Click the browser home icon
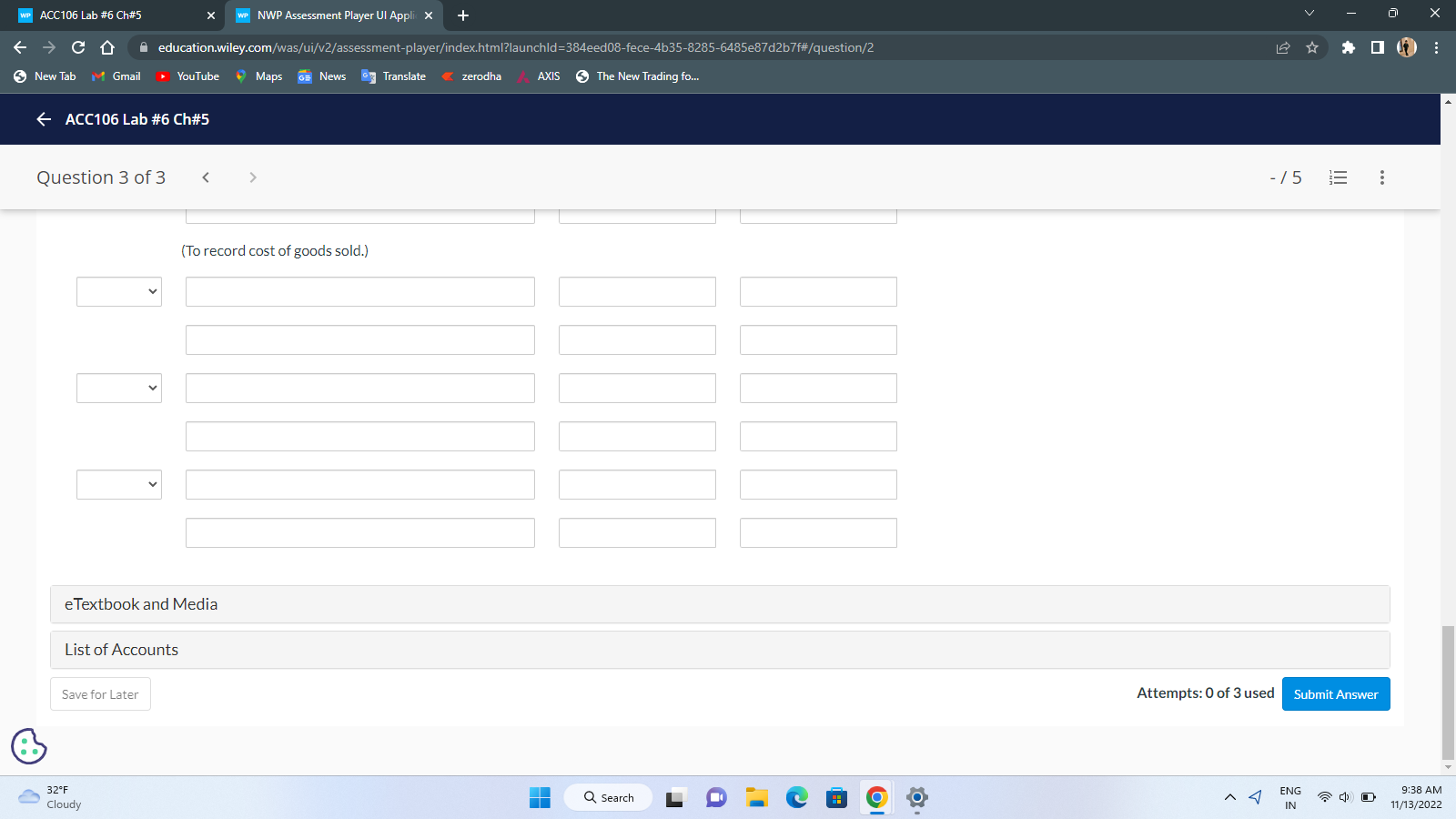Viewport: 1456px width, 819px height. point(107,47)
